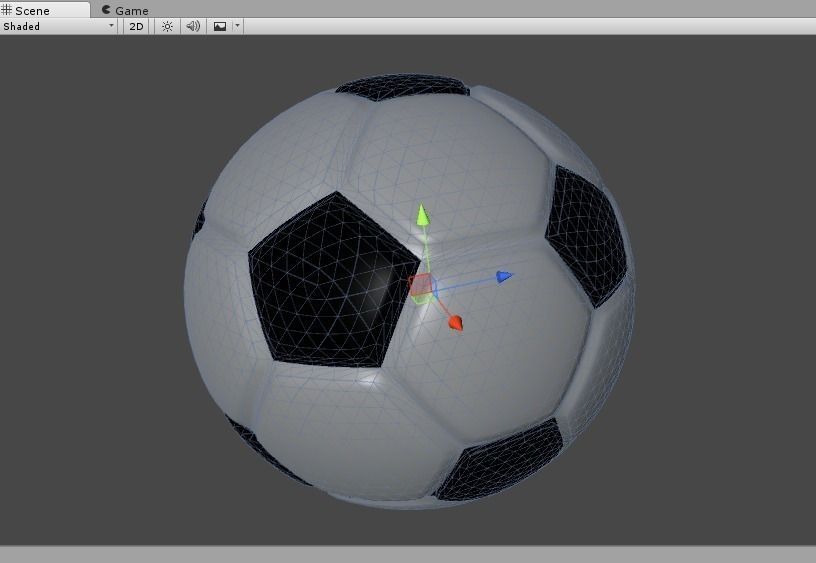Switch to the Scene tab
This screenshot has width=816, height=563.
tap(45, 10)
